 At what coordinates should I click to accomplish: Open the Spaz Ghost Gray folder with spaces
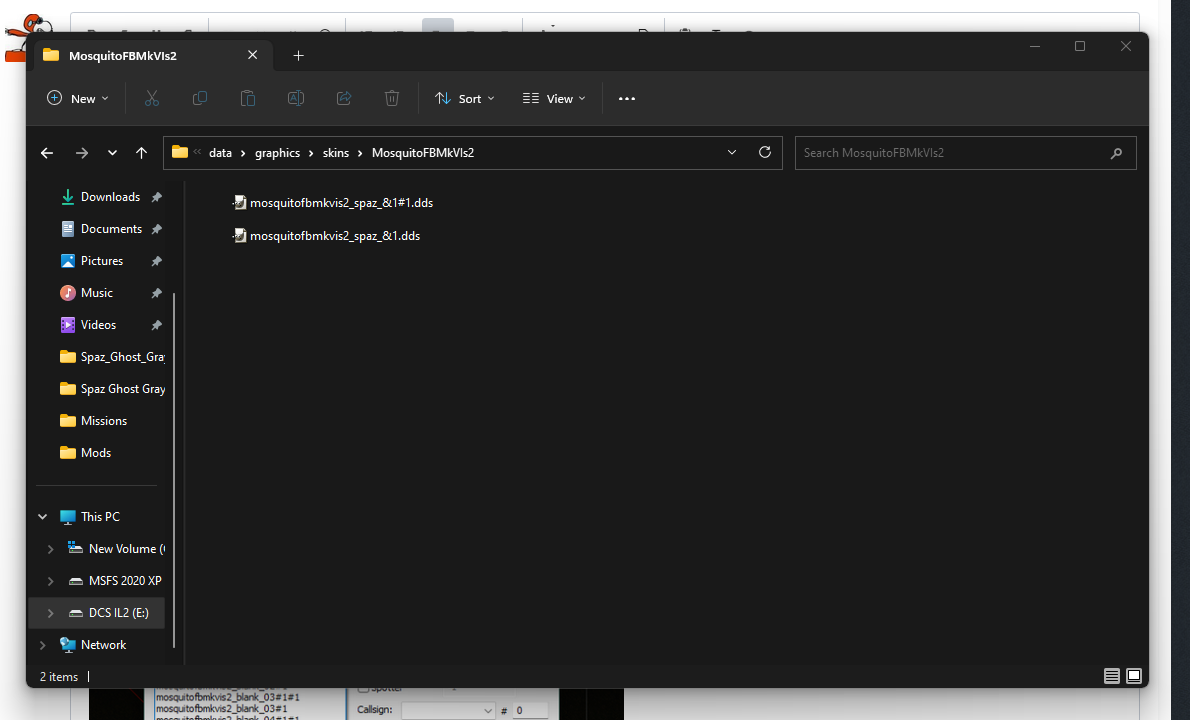point(112,389)
